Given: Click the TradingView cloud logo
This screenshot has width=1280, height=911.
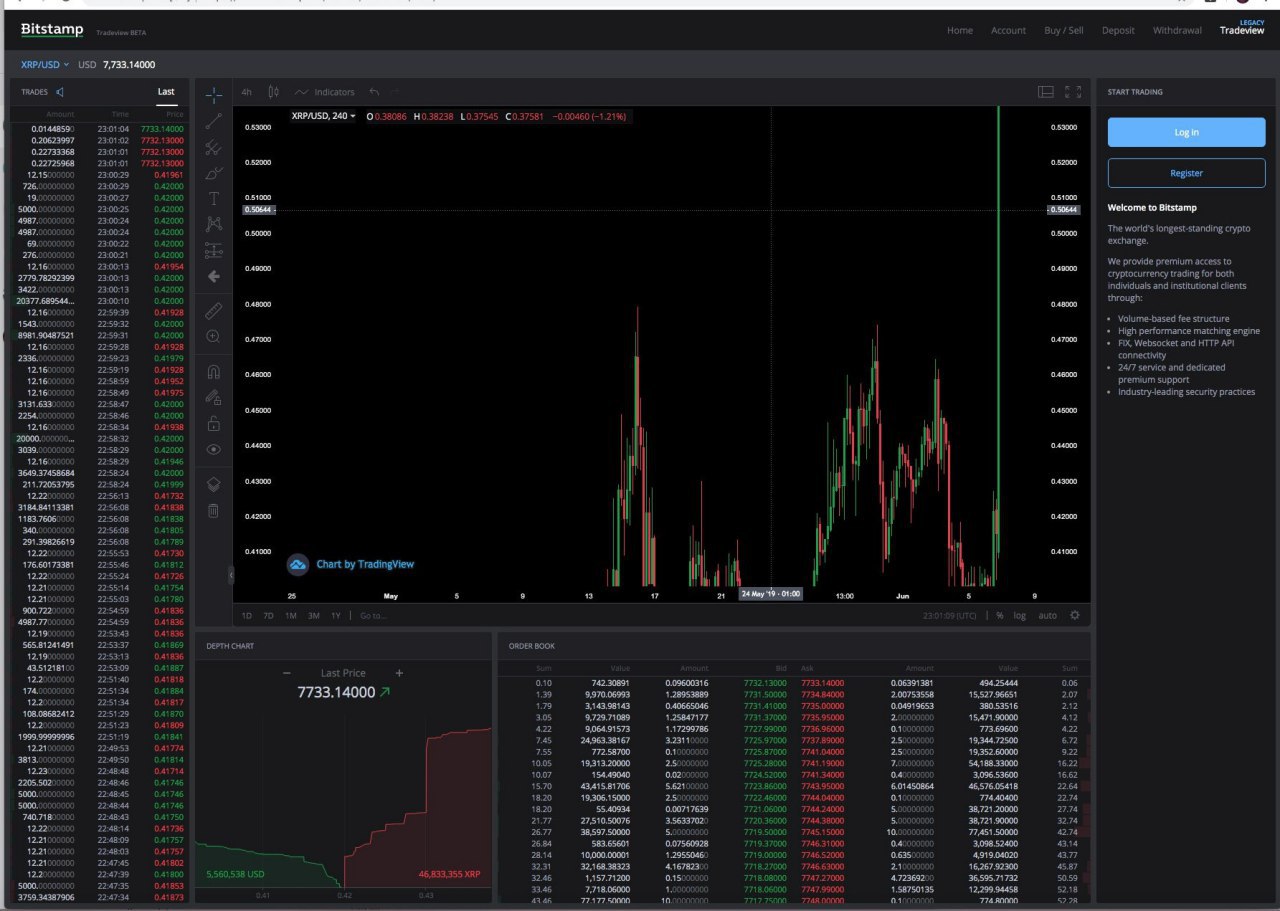Looking at the screenshot, I should click(297, 565).
